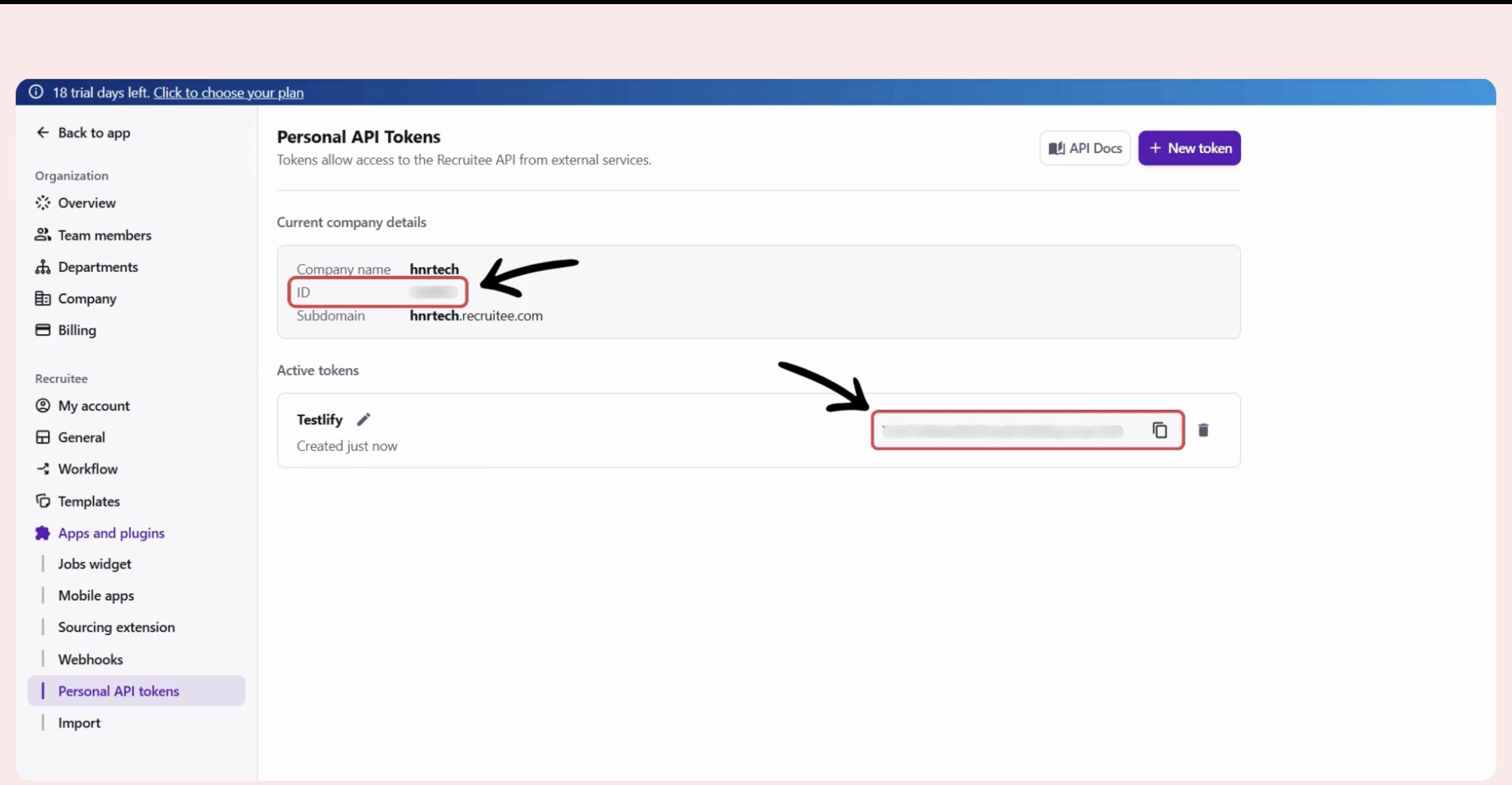1512x785 pixels.
Task: Open the API Docs
Action: coord(1084,148)
